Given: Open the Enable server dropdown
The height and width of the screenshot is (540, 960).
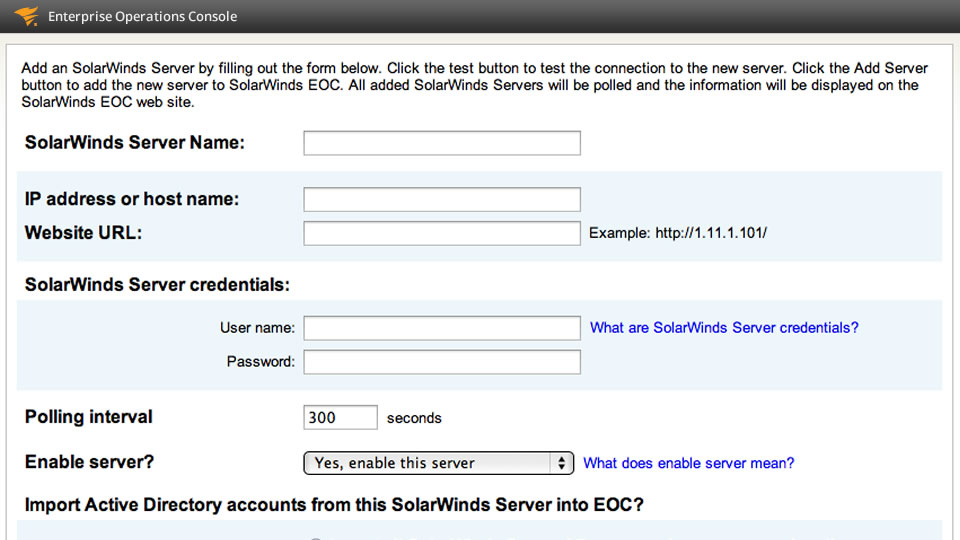Looking at the screenshot, I should (438, 463).
